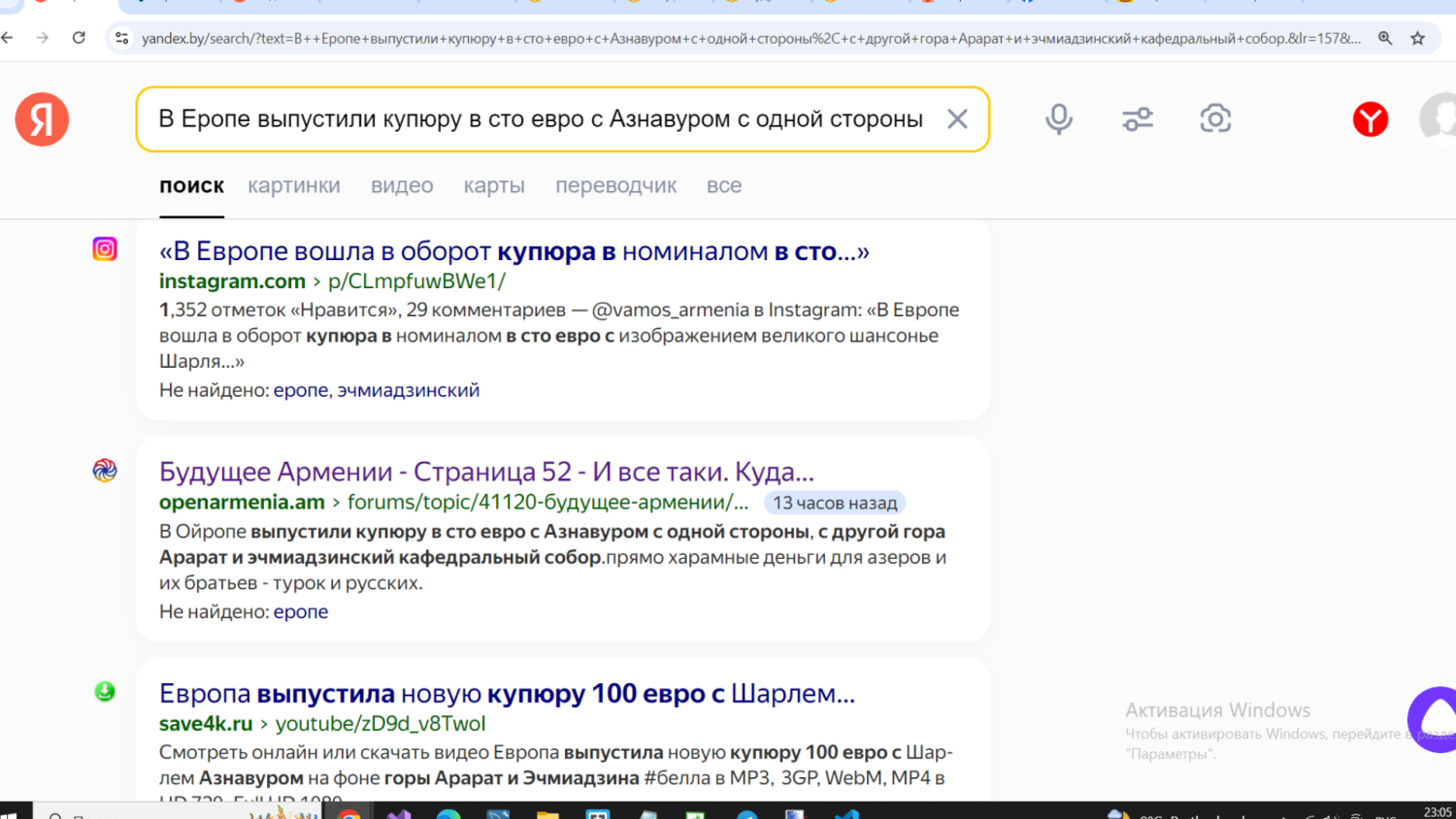The image size is (1456, 819).
Task: Open search filters via the sliders icon
Action: click(1137, 118)
